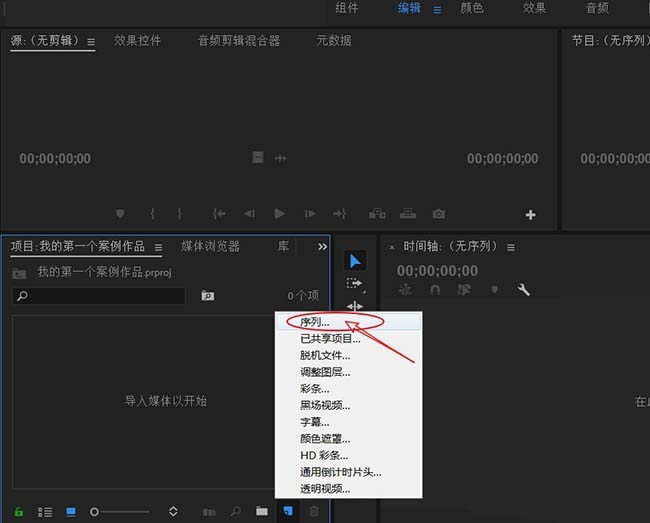Toggle the timeline Snap magnet icon
The height and width of the screenshot is (523, 650).
[x=435, y=289]
